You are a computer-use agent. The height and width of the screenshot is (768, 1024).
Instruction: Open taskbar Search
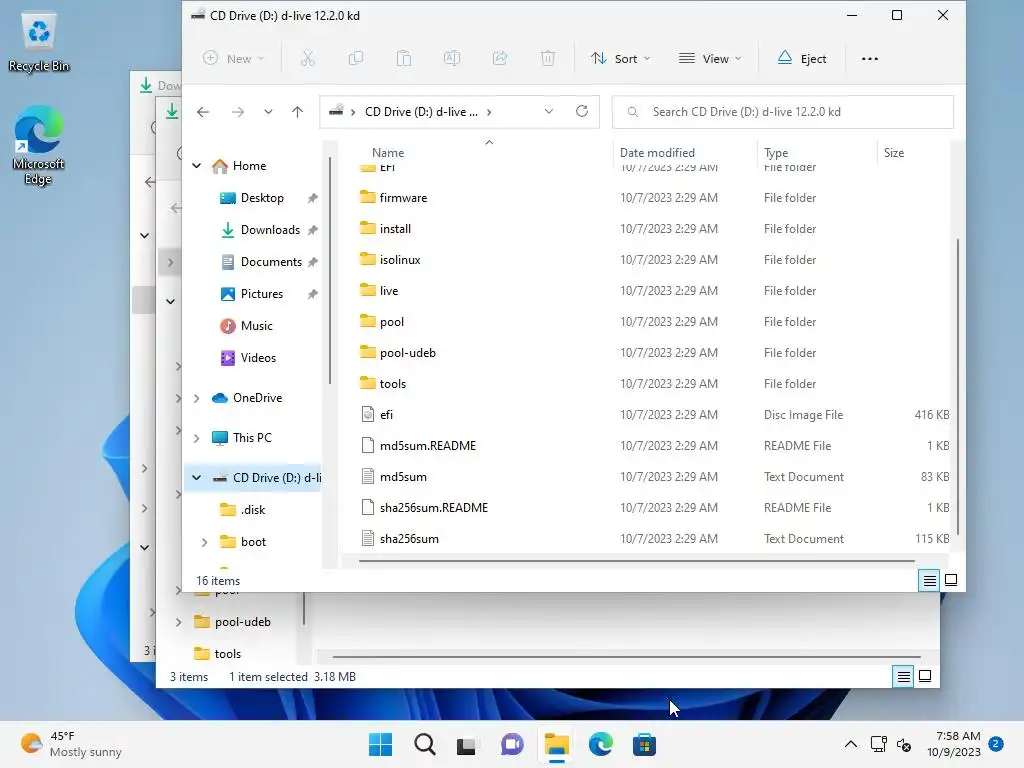click(x=424, y=744)
